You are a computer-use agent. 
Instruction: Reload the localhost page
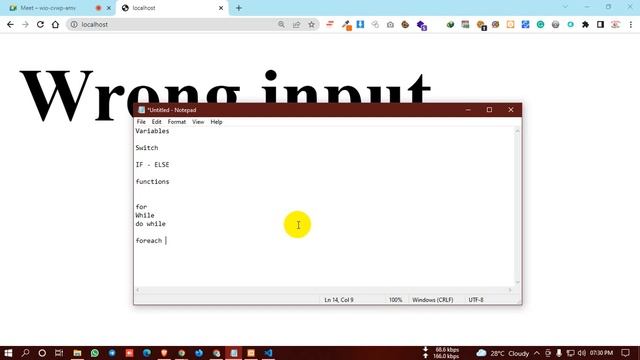[40, 24]
